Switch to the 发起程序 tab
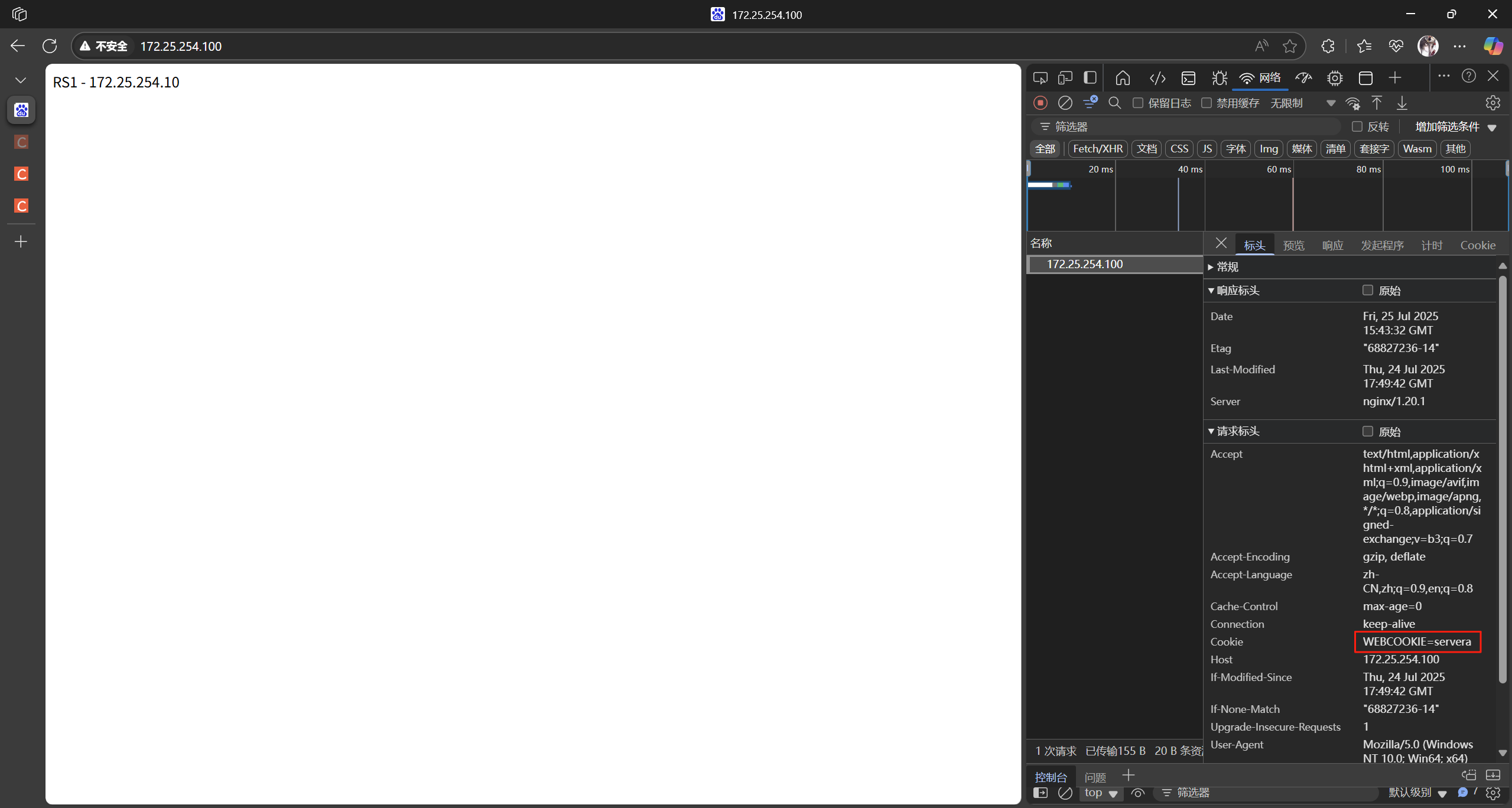Viewport: 1512px width, 808px height. 1382,245
